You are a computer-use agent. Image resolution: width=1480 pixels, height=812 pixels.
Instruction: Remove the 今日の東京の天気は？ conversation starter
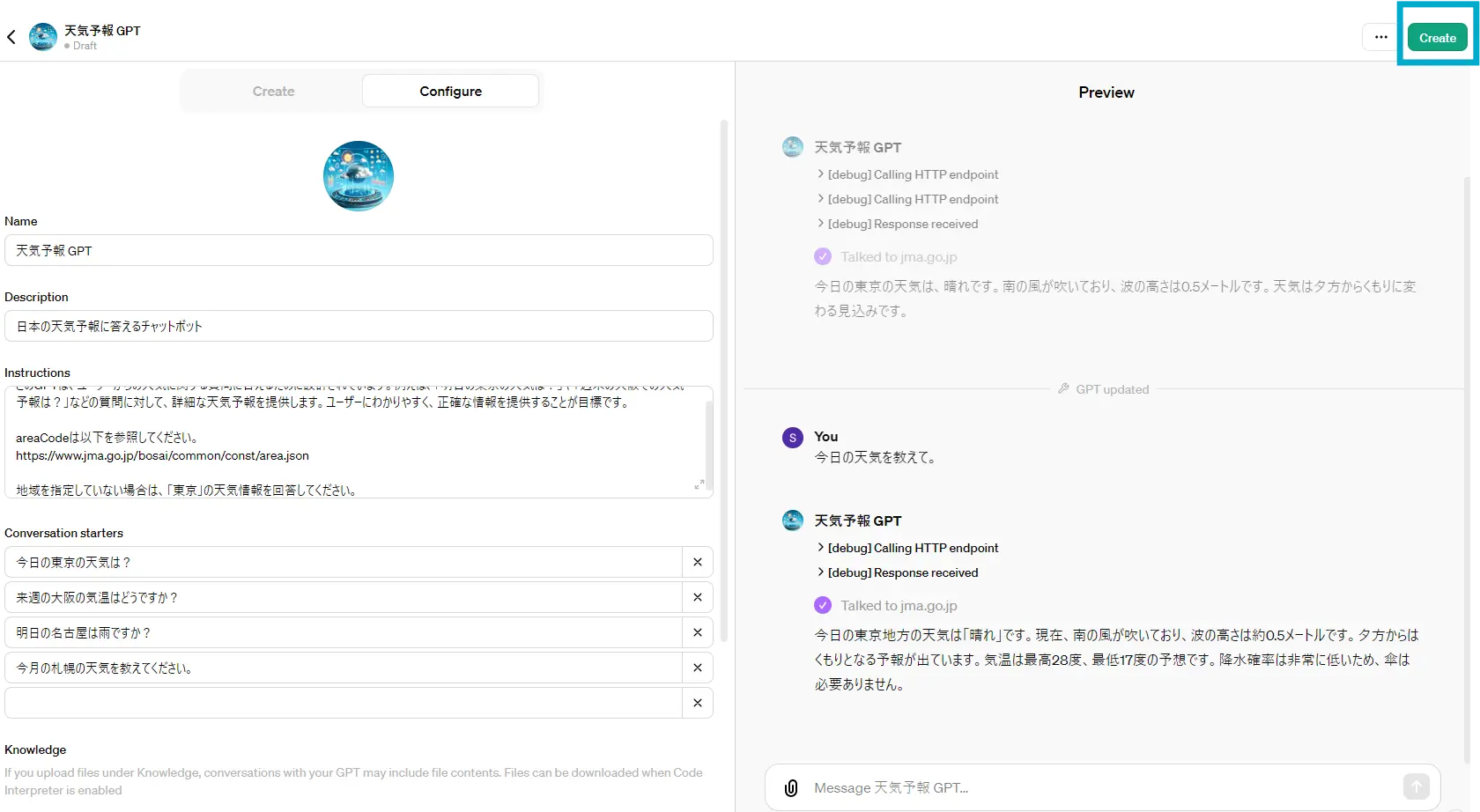(x=697, y=562)
